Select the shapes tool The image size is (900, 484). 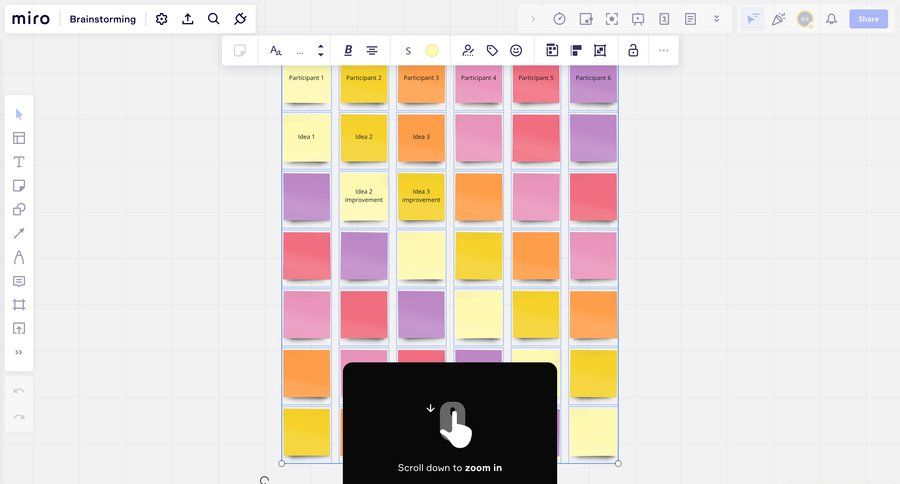point(19,210)
